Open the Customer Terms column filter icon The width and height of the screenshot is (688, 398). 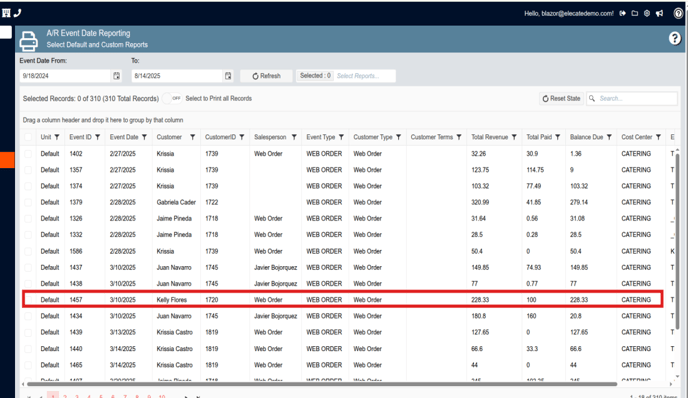tap(459, 137)
